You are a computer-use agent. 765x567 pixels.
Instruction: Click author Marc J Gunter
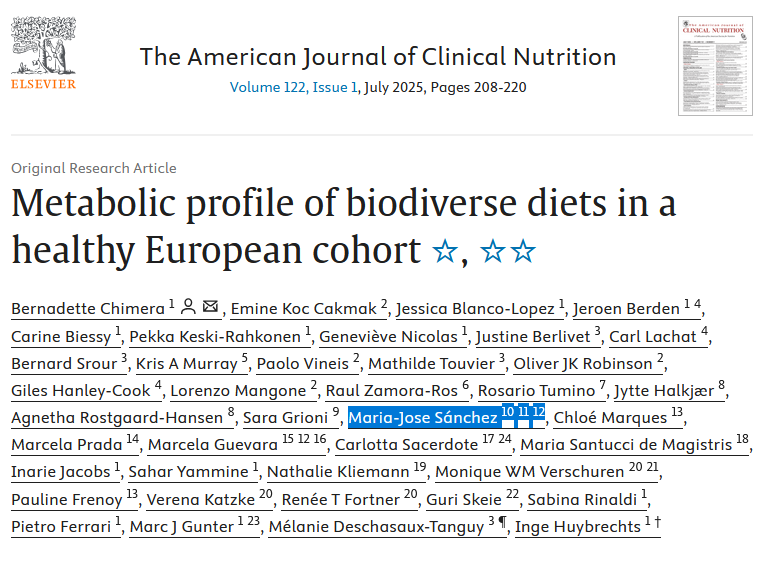pos(182,526)
